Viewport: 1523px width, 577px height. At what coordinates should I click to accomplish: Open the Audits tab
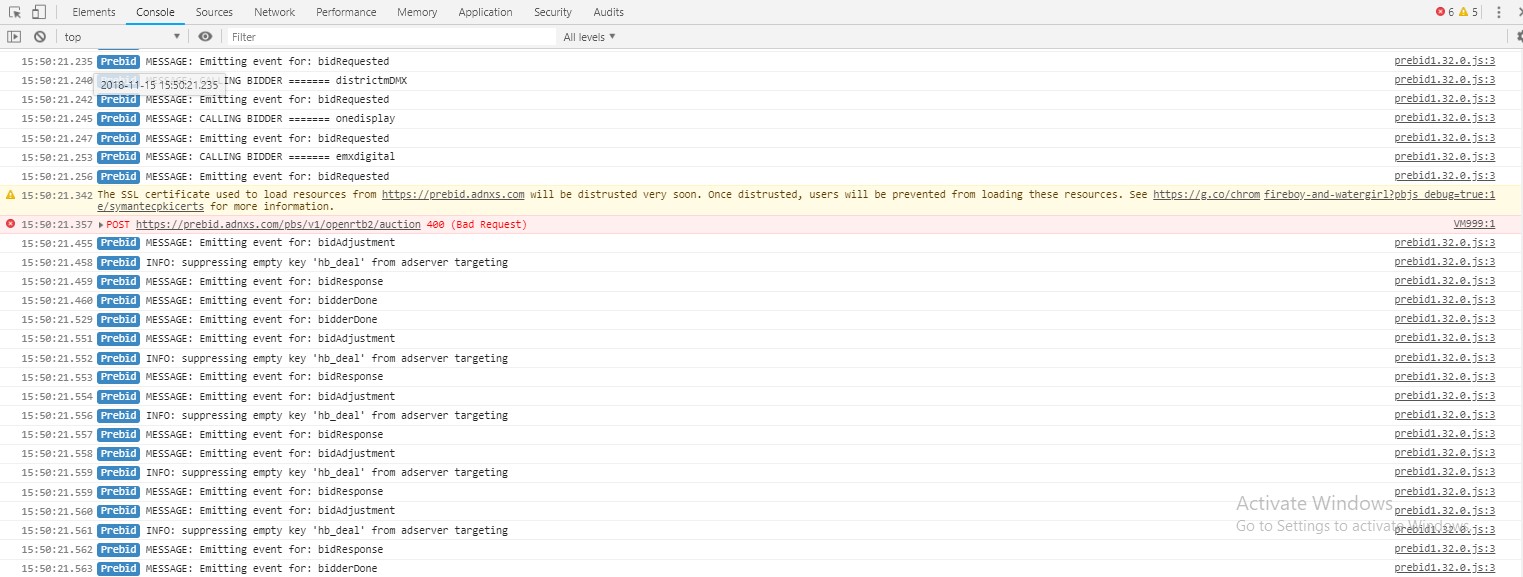[x=608, y=12]
